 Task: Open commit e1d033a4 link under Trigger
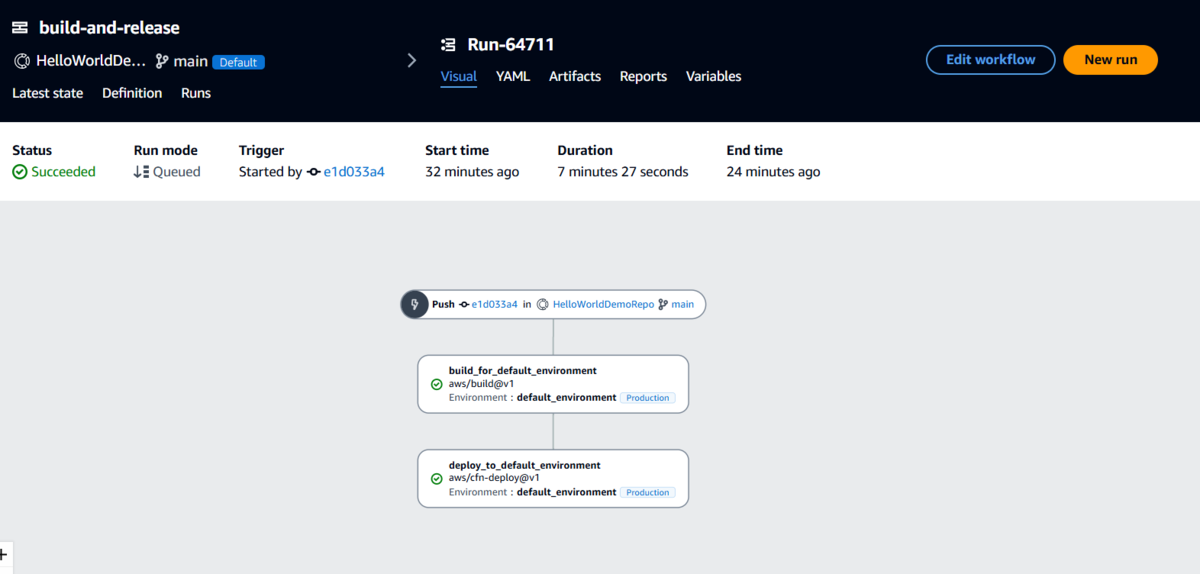tap(354, 172)
